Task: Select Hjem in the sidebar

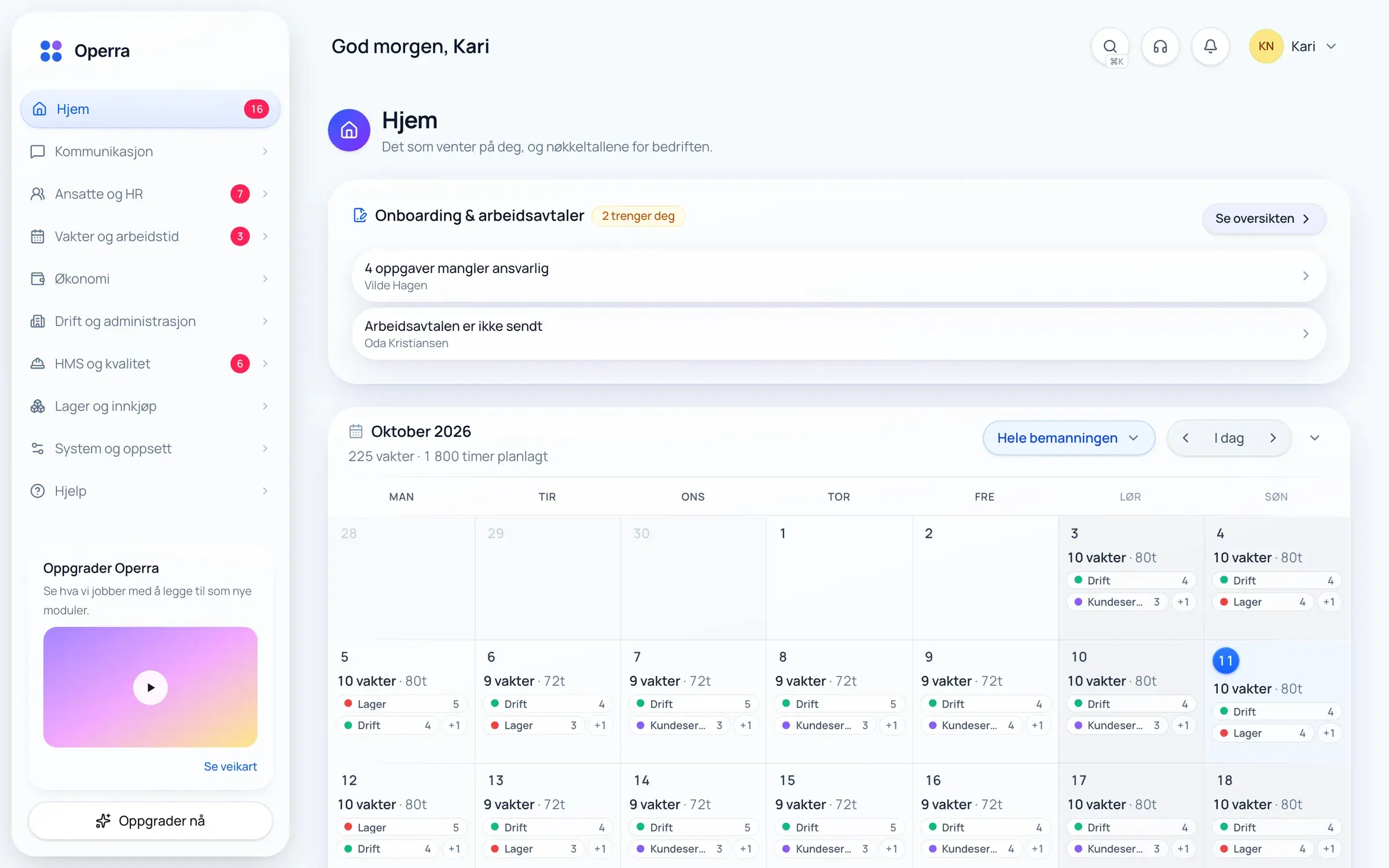Action: [x=150, y=109]
